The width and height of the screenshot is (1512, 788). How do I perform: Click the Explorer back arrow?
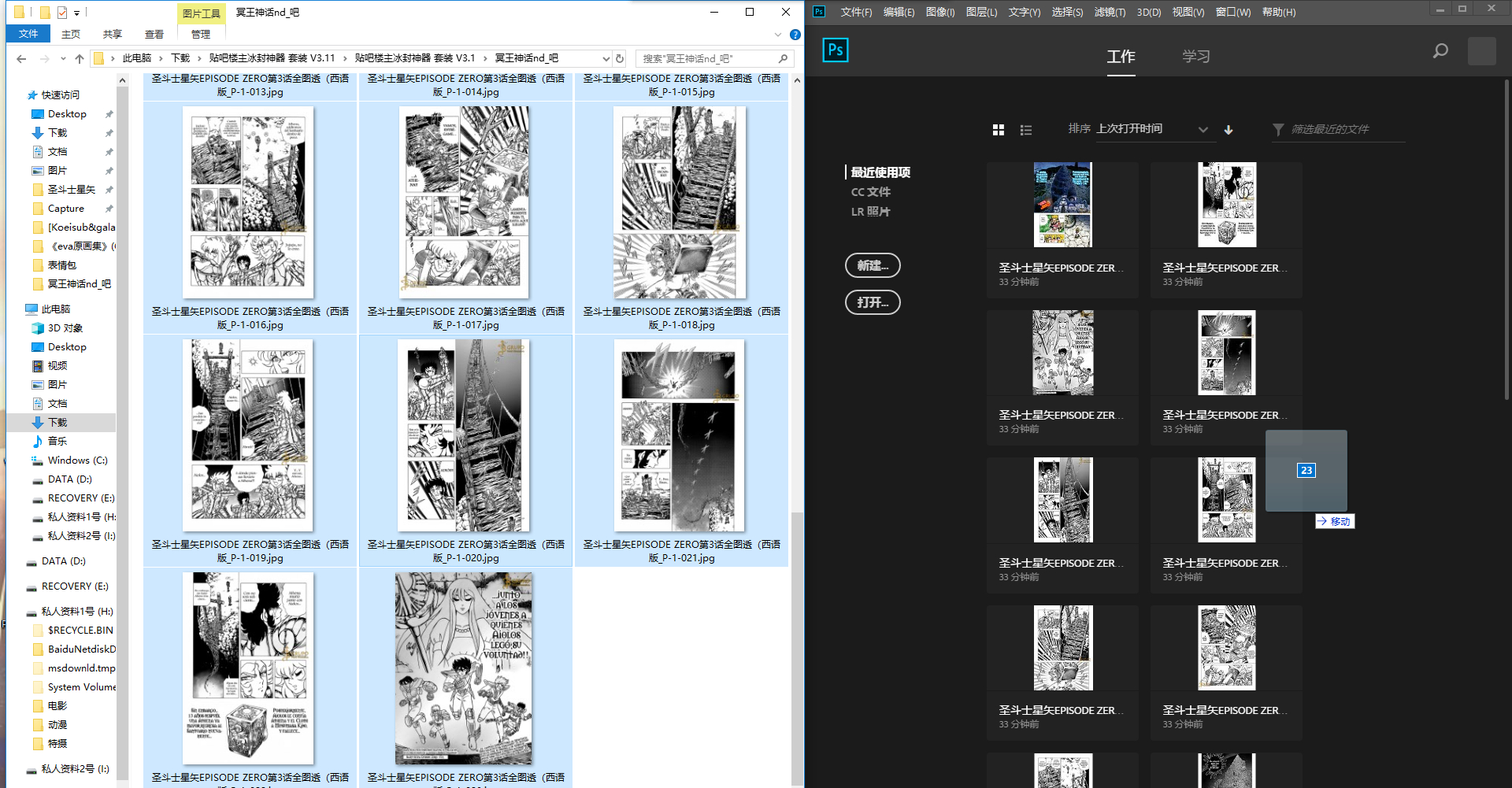coord(21,58)
